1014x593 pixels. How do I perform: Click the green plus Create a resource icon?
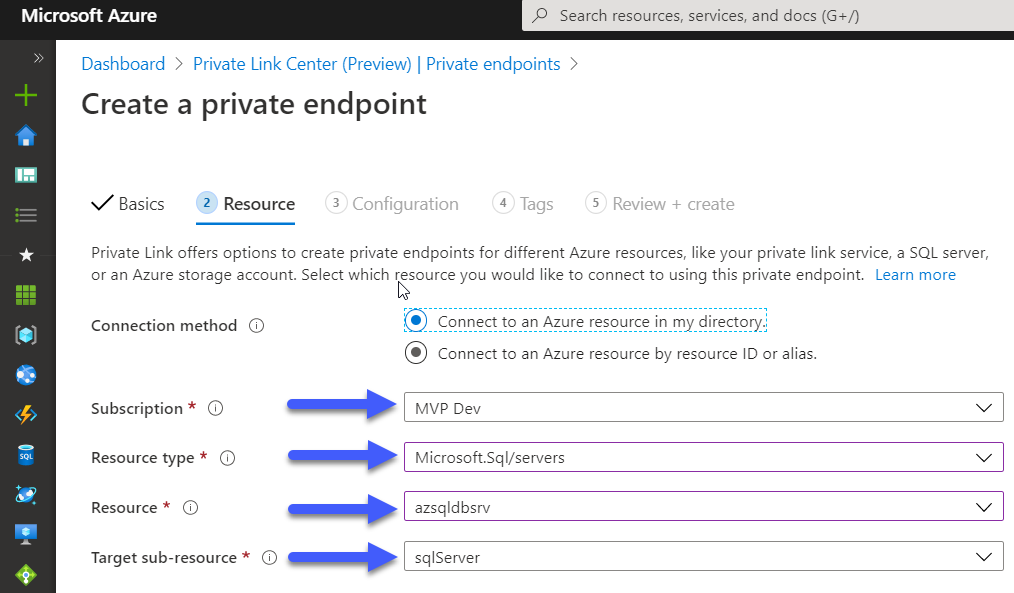(x=26, y=96)
